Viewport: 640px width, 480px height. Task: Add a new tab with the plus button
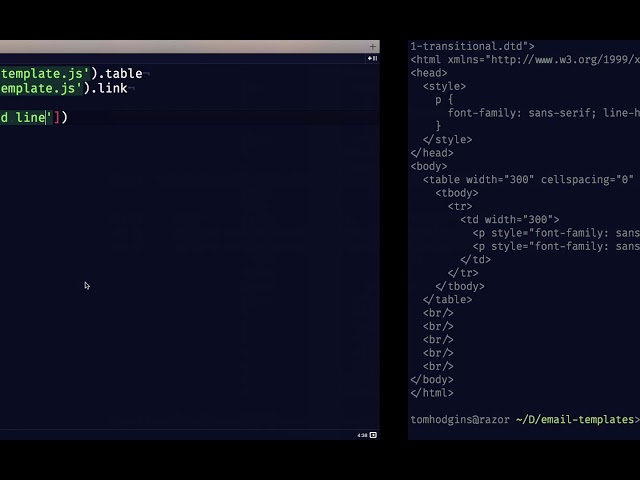[x=372, y=47]
